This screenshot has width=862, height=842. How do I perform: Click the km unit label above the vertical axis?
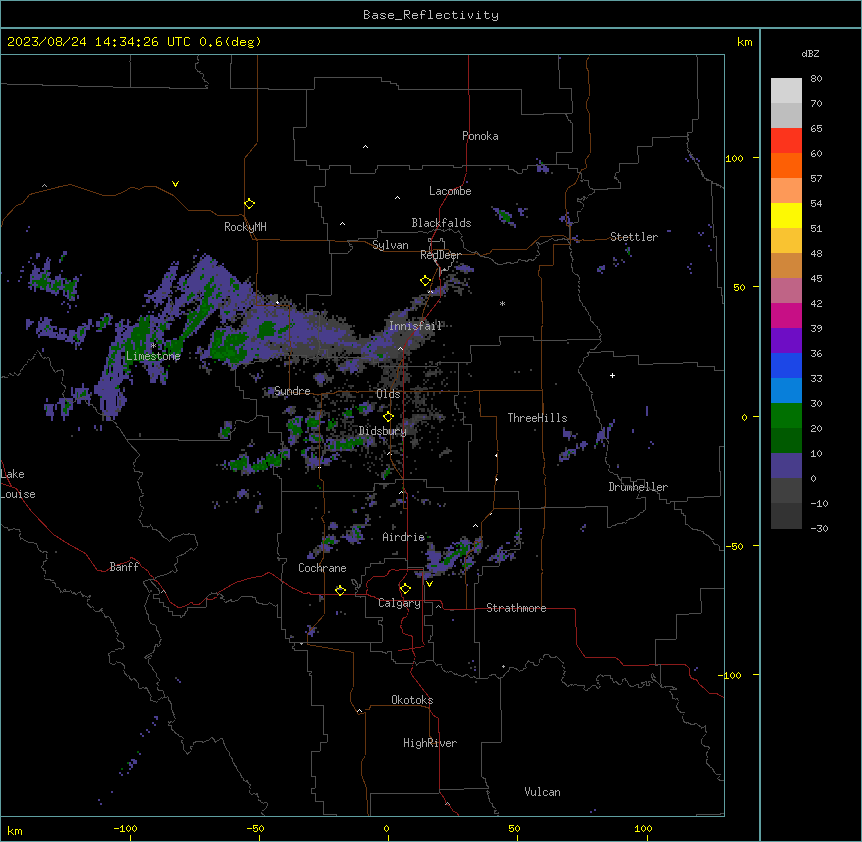pyautogui.click(x=744, y=42)
